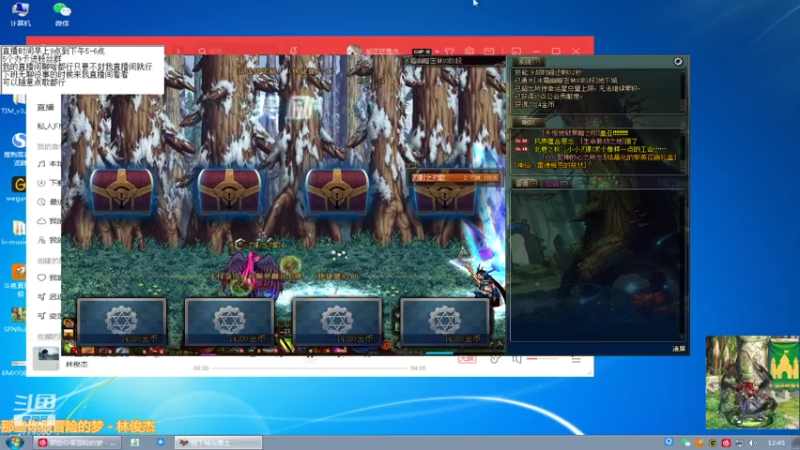This screenshot has height=450, width=800.
Task: Select the purple chat tab next to 普通
Action: (x=556, y=184)
